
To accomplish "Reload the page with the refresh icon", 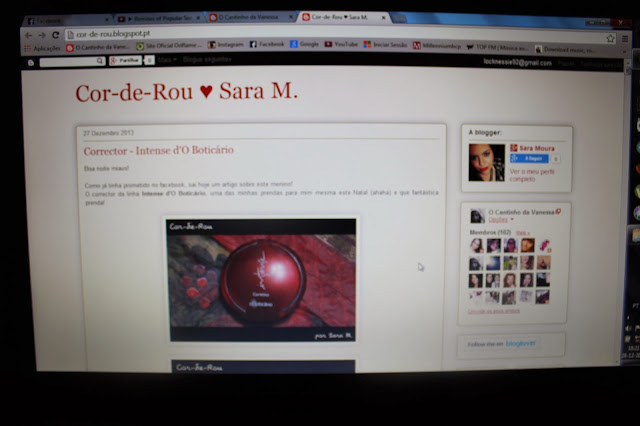I will coord(56,35).
